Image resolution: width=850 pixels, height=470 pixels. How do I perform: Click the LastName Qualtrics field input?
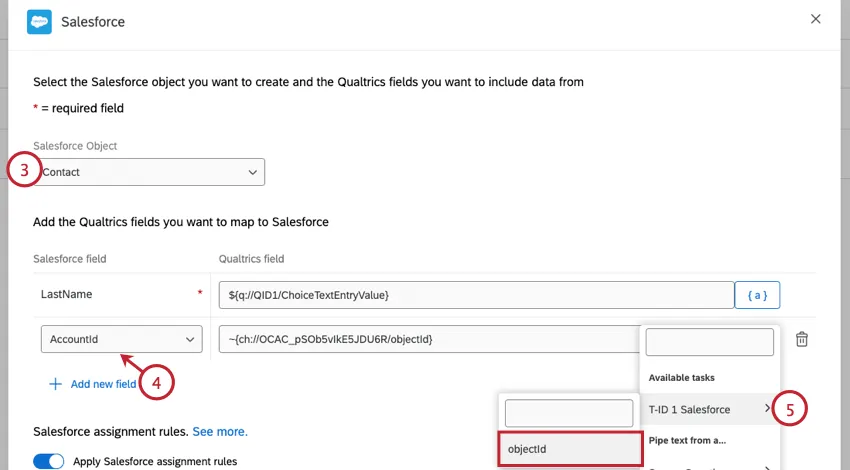click(x=476, y=295)
